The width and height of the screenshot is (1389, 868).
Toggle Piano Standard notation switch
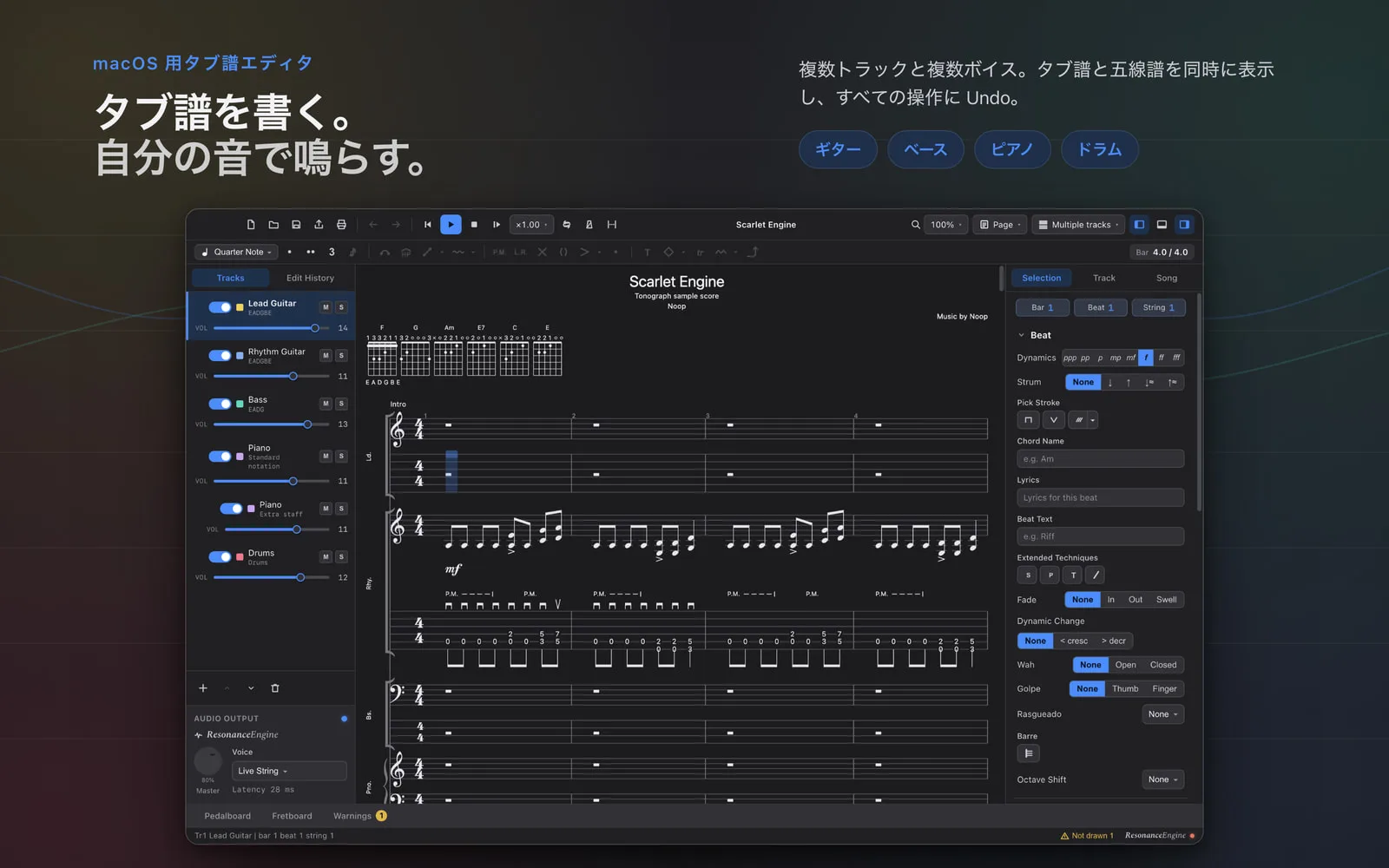coord(220,457)
